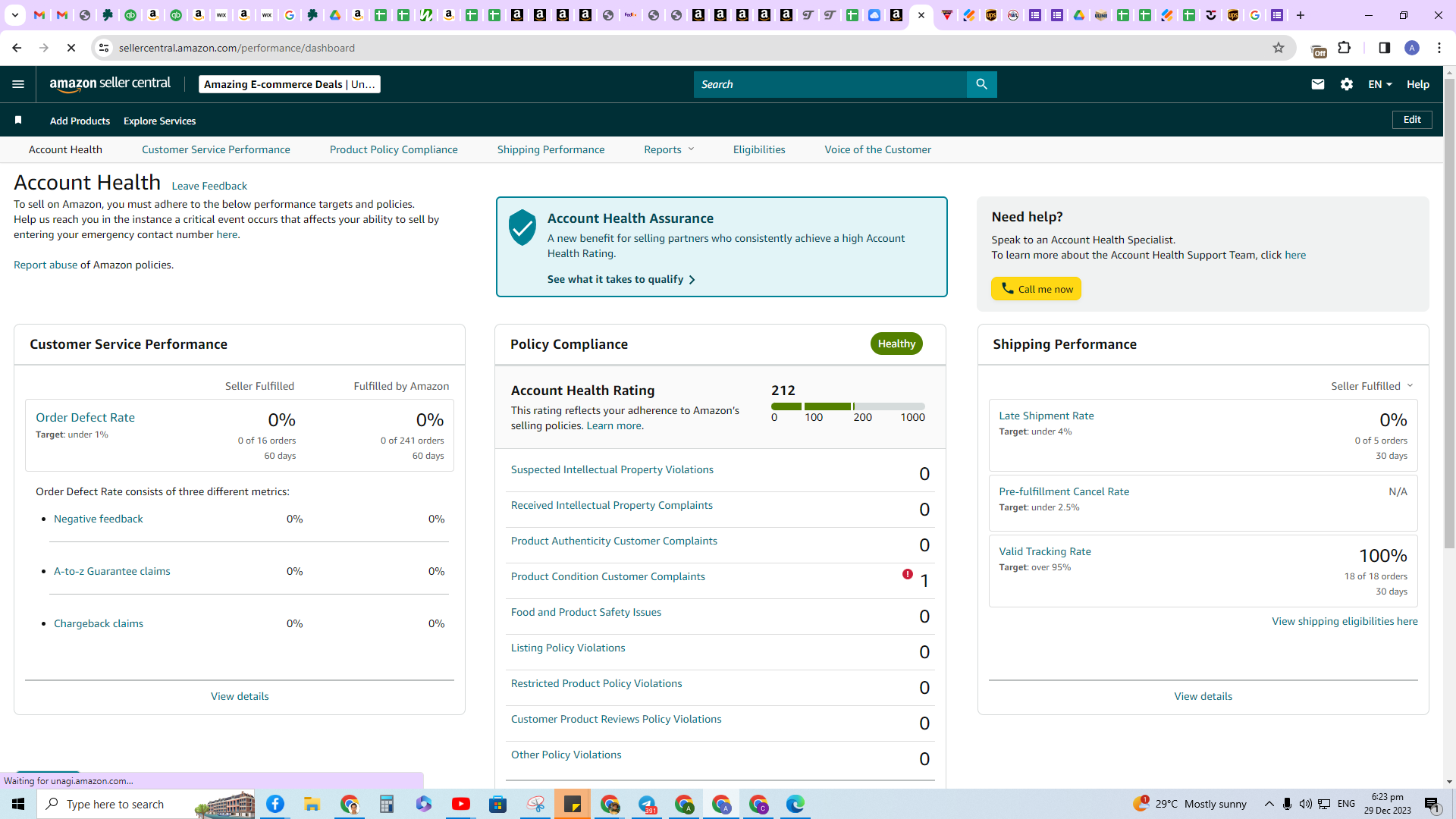Open Order Defect Rate link

pos(85,417)
